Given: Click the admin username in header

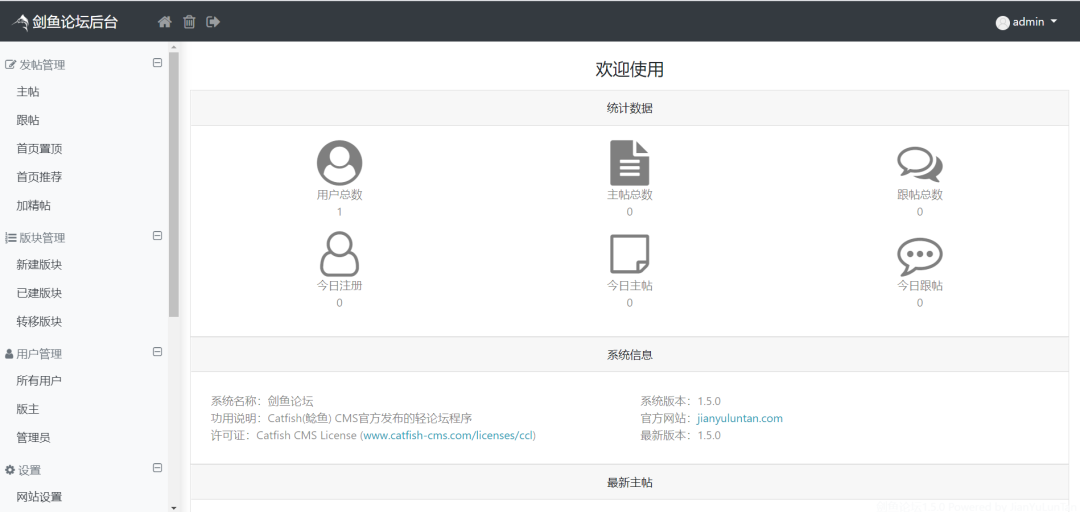Looking at the screenshot, I should click(x=1028, y=22).
